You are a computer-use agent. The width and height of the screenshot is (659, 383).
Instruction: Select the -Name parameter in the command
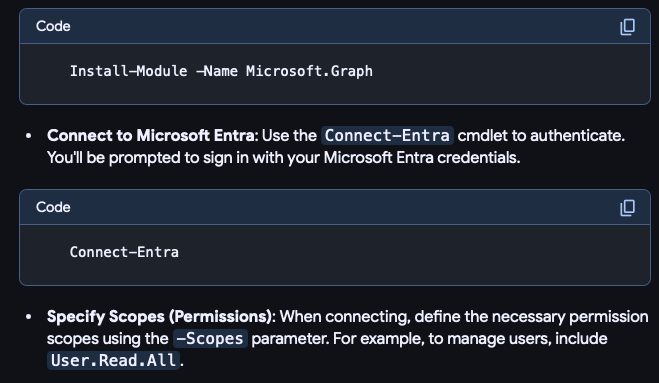[x=216, y=71]
